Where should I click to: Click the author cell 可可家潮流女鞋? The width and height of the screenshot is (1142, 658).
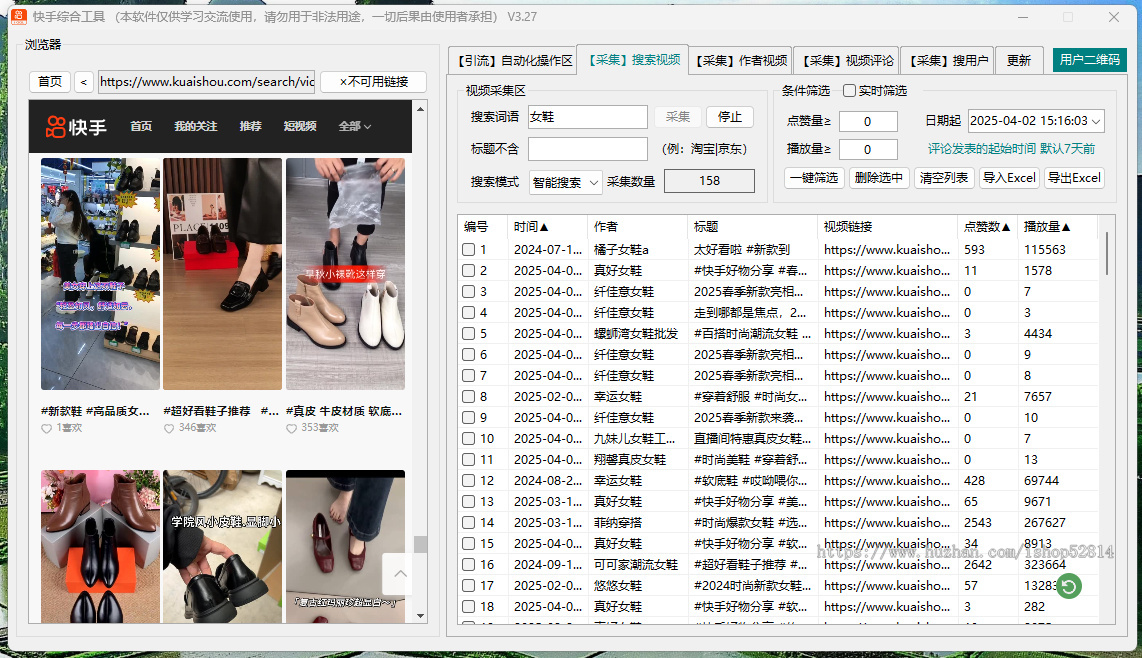pos(636,565)
